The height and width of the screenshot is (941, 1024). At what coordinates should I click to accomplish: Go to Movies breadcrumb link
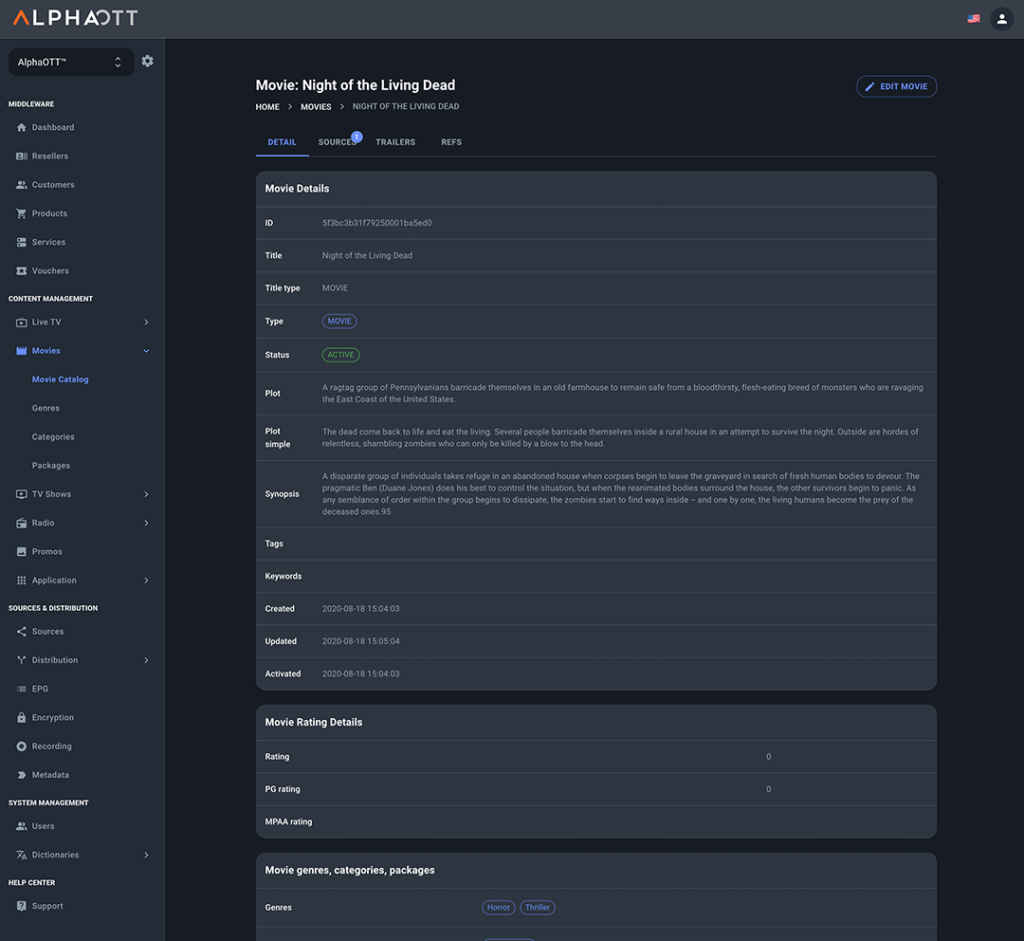click(316, 107)
